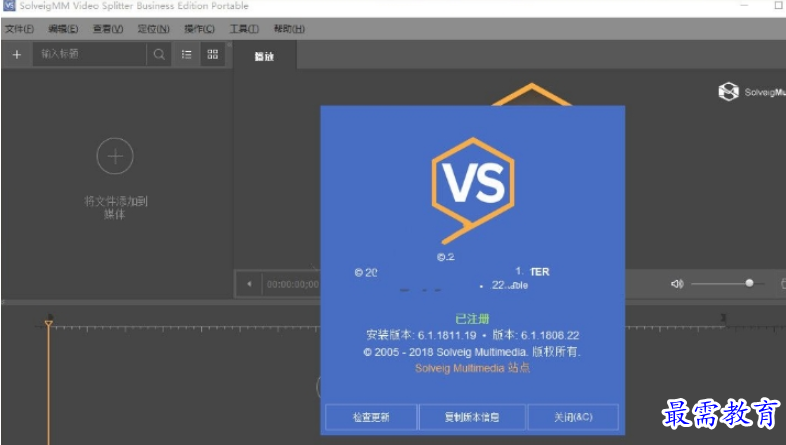Click the 检查更新 button
The image size is (786, 445).
[371, 417]
